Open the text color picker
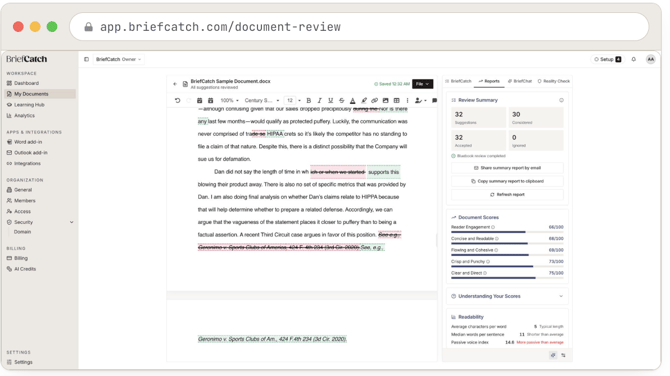The image size is (670, 376). tap(353, 100)
